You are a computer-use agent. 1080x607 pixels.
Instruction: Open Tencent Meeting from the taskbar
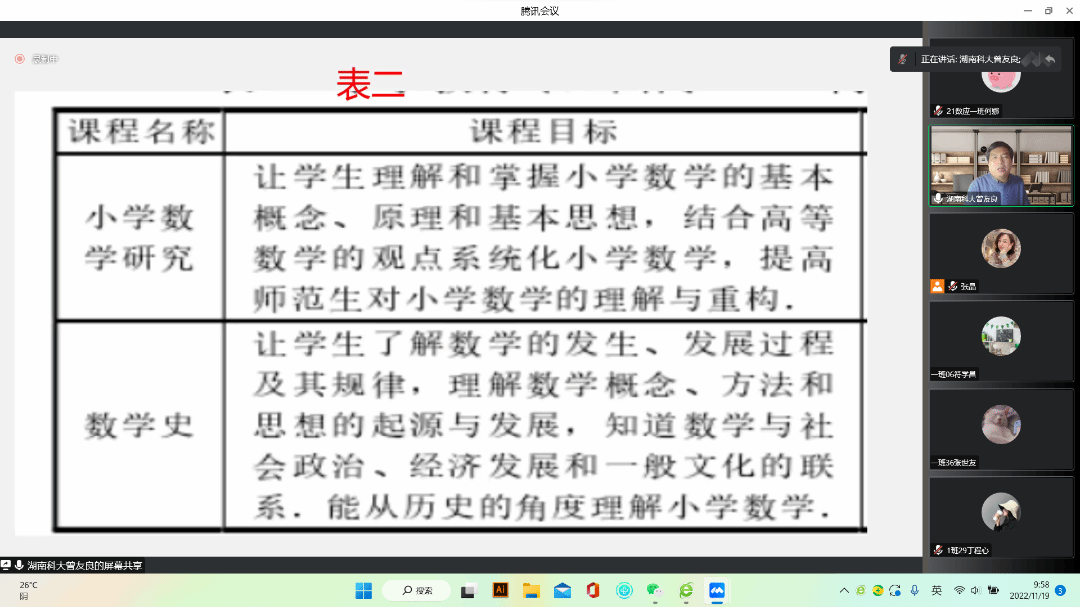716,590
